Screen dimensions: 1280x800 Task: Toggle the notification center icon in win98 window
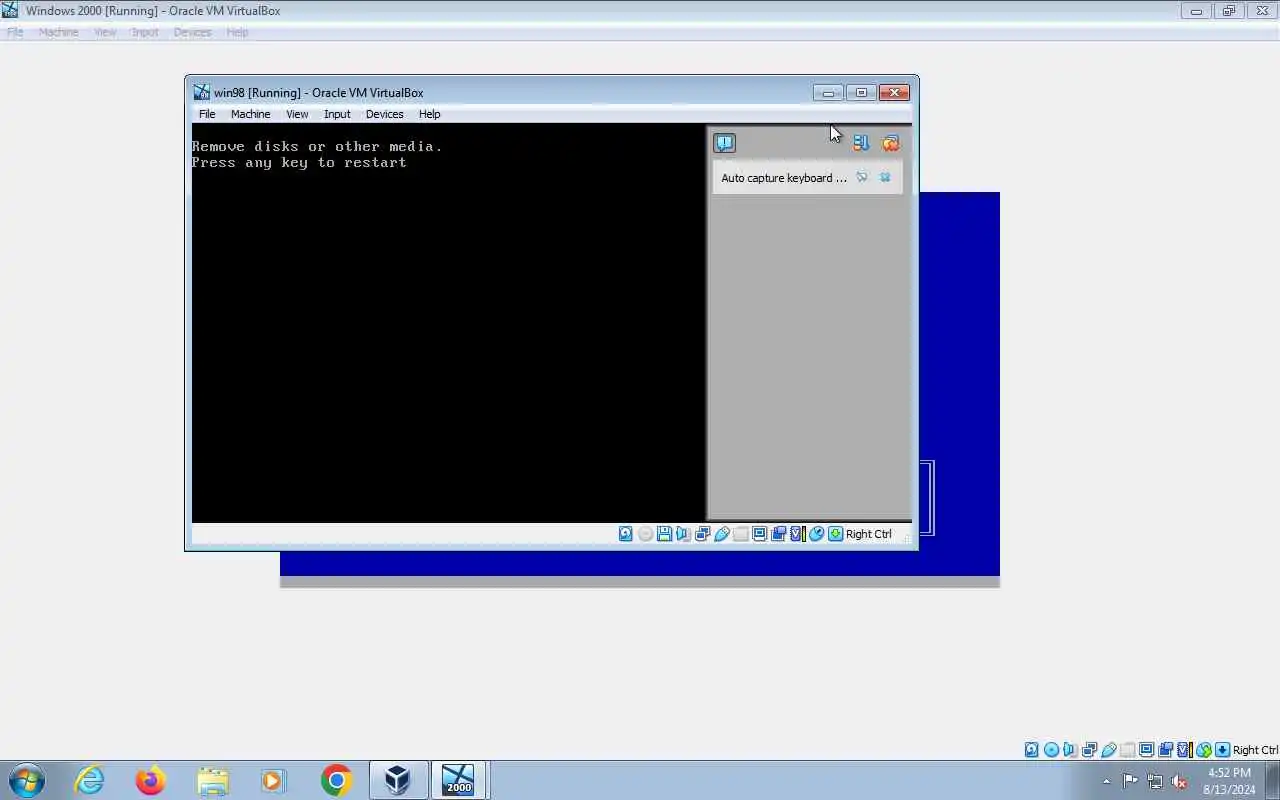click(x=724, y=143)
